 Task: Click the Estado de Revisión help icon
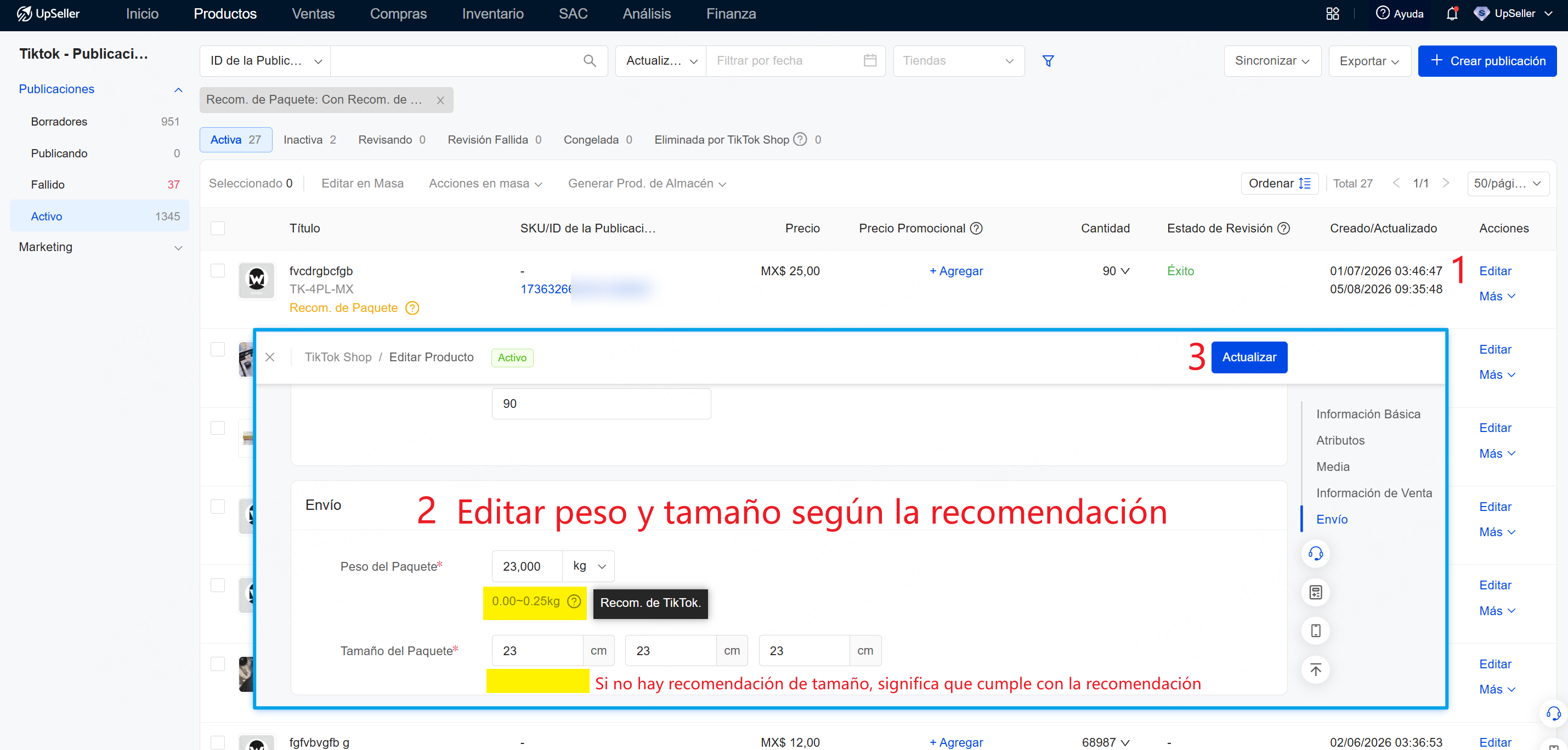point(1283,229)
